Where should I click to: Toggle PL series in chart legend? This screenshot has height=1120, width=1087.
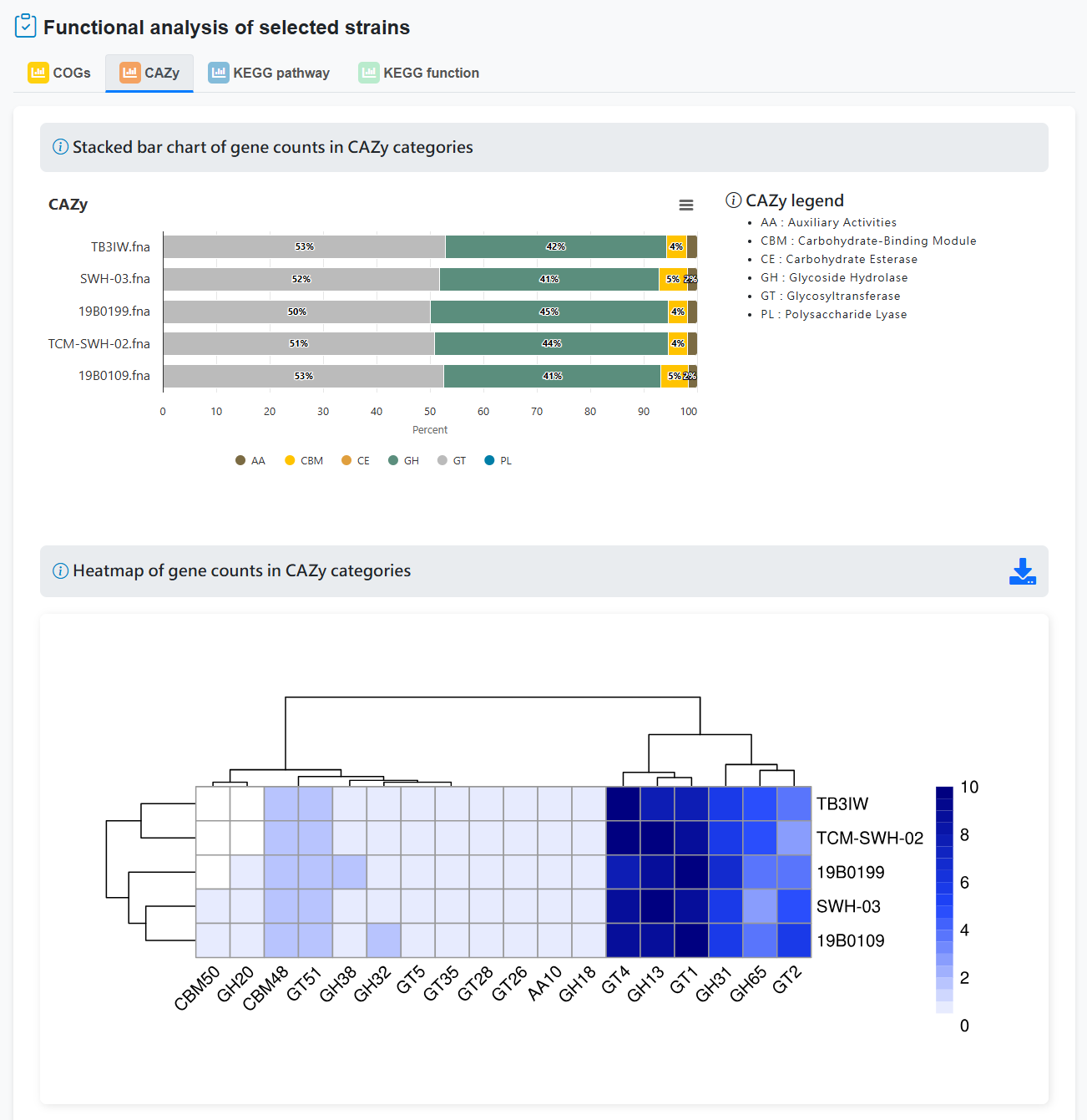pyautogui.click(x=498, y=460)
